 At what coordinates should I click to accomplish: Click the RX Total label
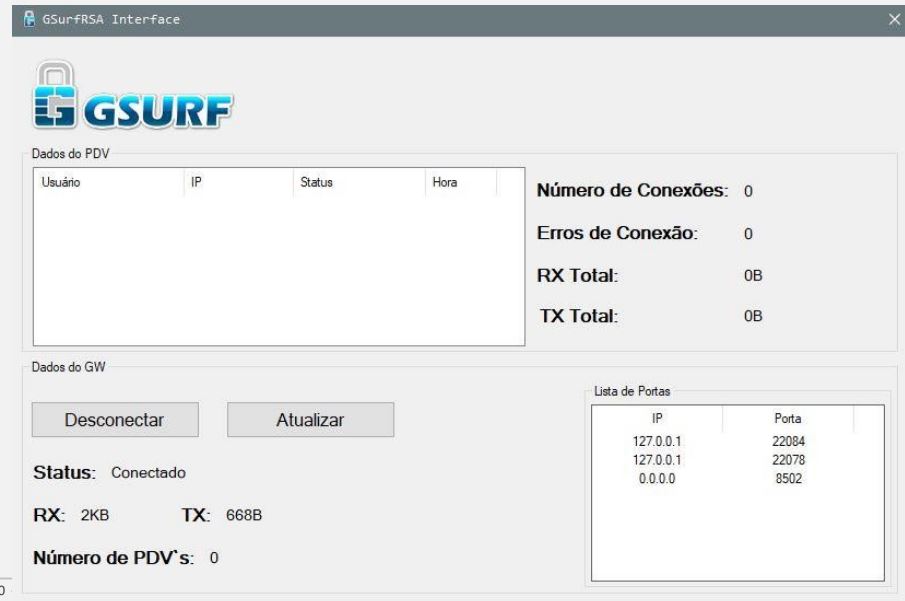pos(579,275)
